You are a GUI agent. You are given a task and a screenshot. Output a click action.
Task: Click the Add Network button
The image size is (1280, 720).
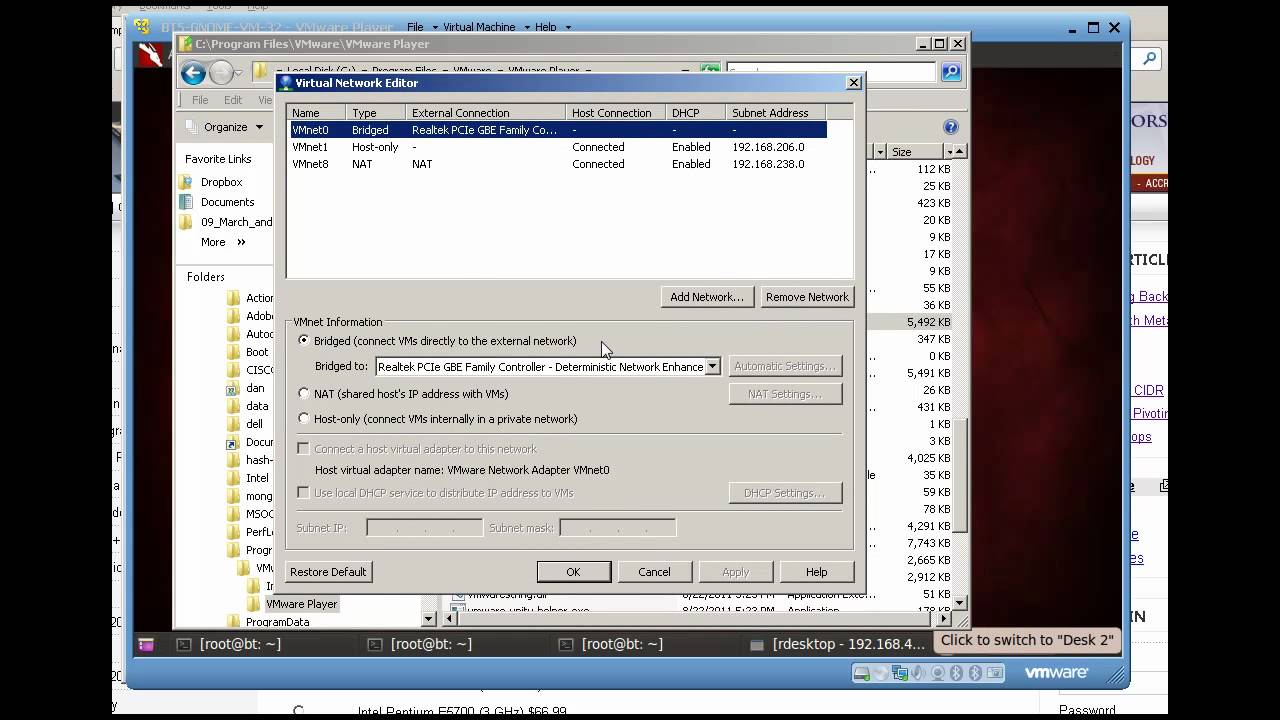[707, 297]
